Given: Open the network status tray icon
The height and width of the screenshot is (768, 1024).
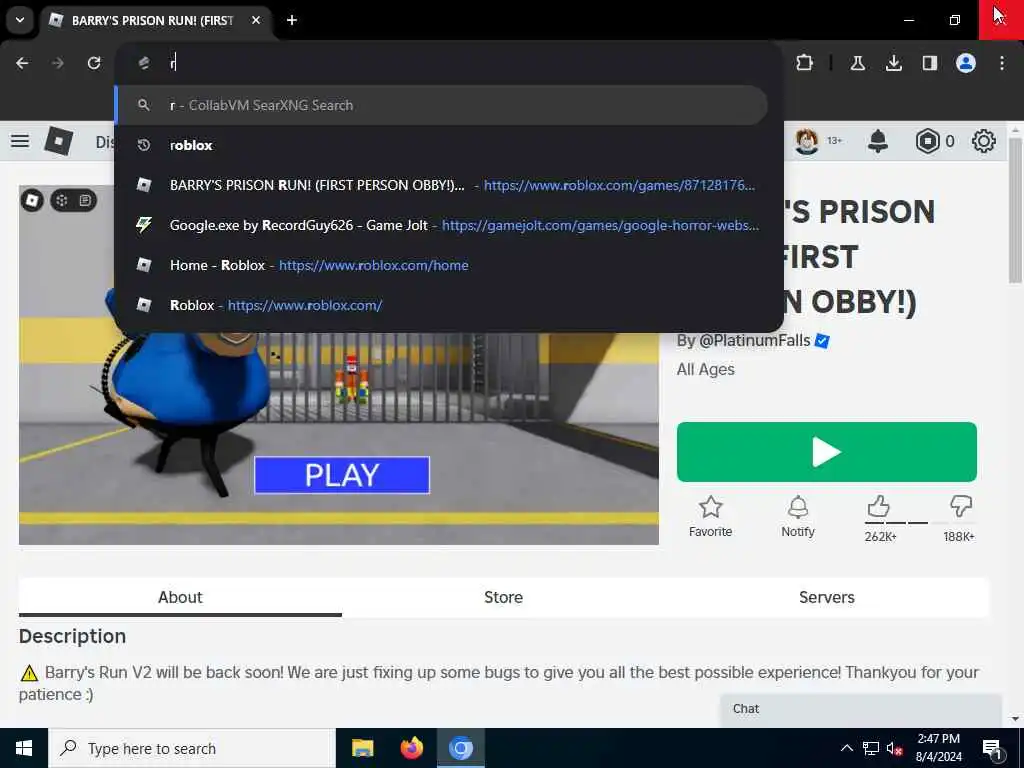Looking at the screenshot, I should (x=871, y=748).
